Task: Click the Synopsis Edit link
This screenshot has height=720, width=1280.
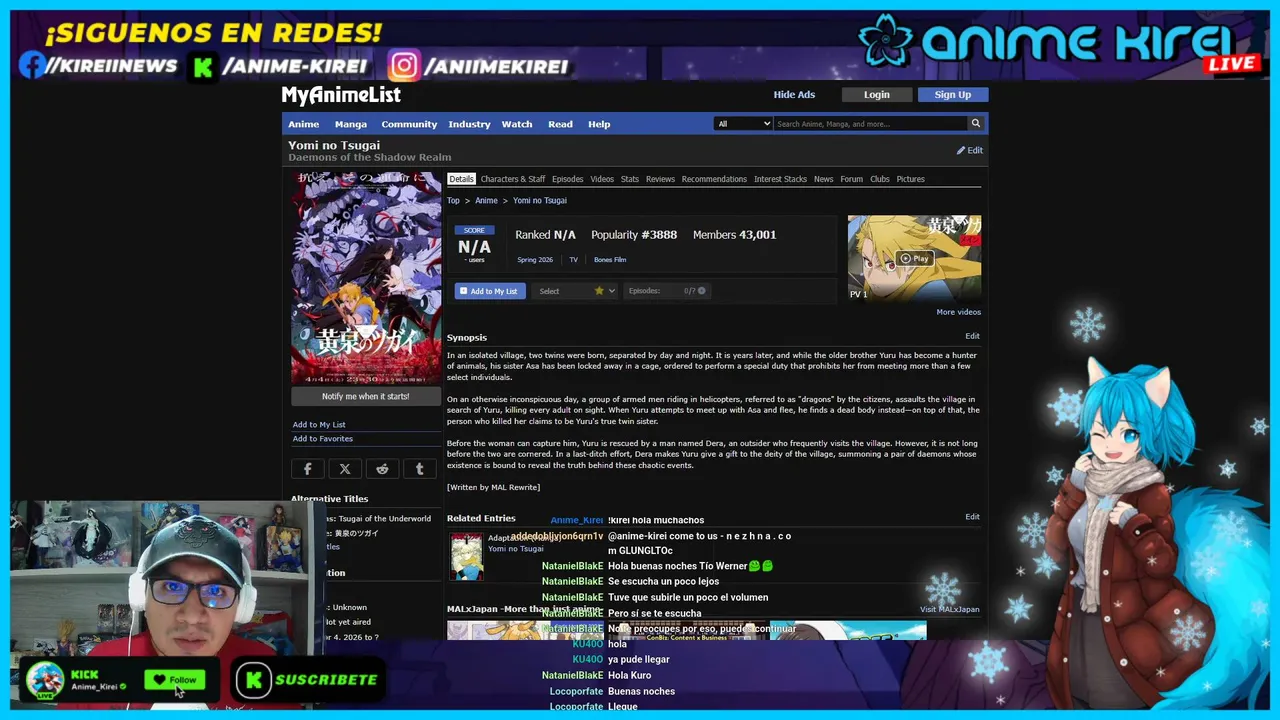Action: [x=972, y=336]
